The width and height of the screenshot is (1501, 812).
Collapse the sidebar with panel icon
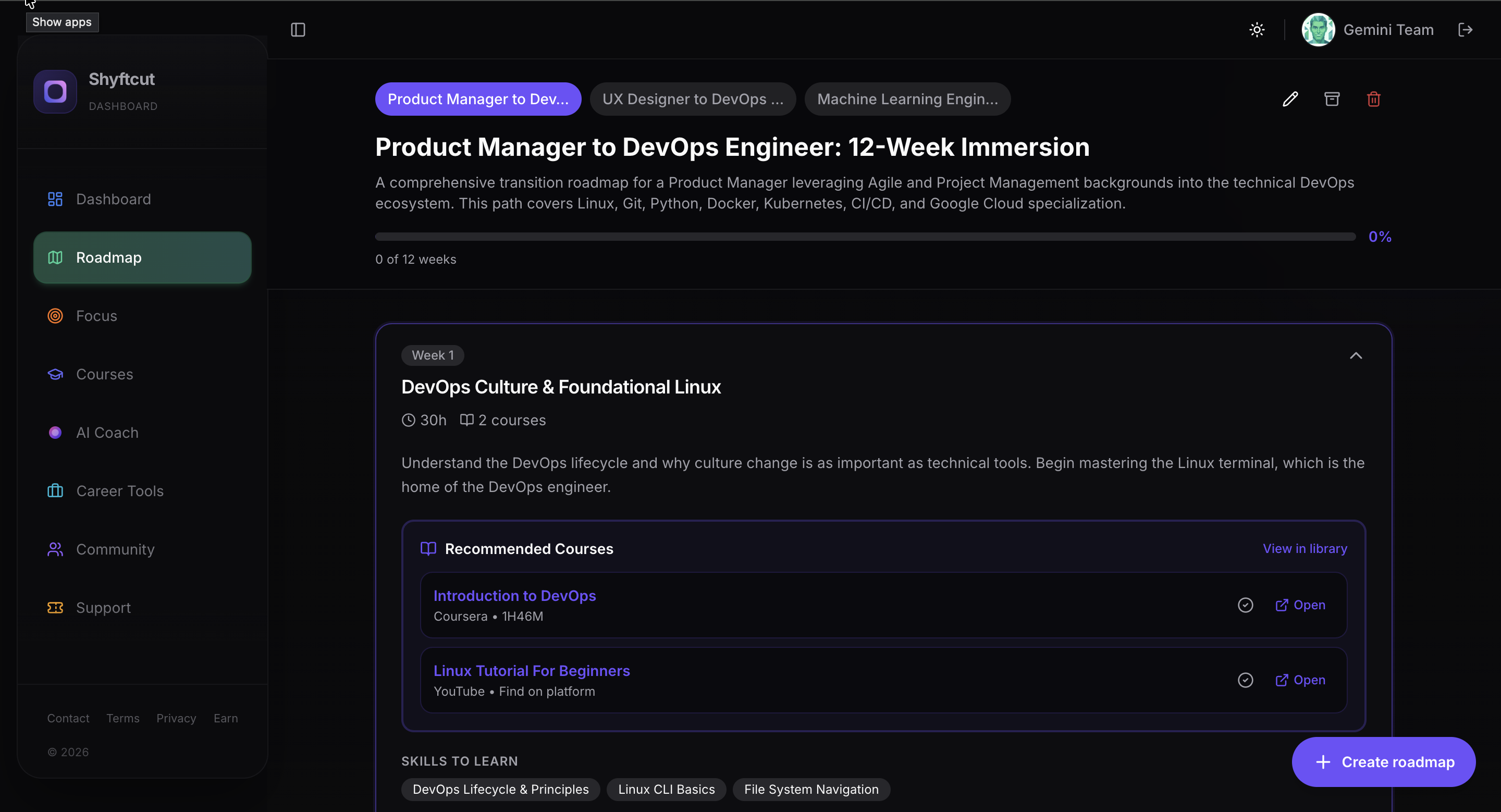[298, 30]
